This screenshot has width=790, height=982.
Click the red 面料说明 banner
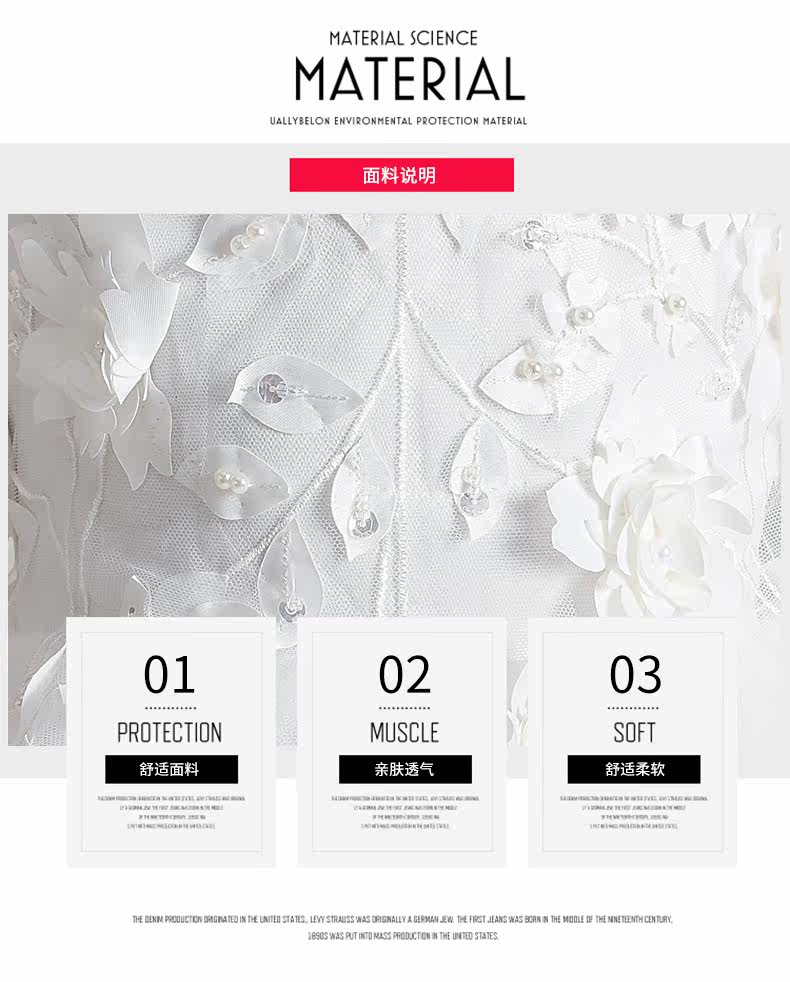(x=402, y=175)
